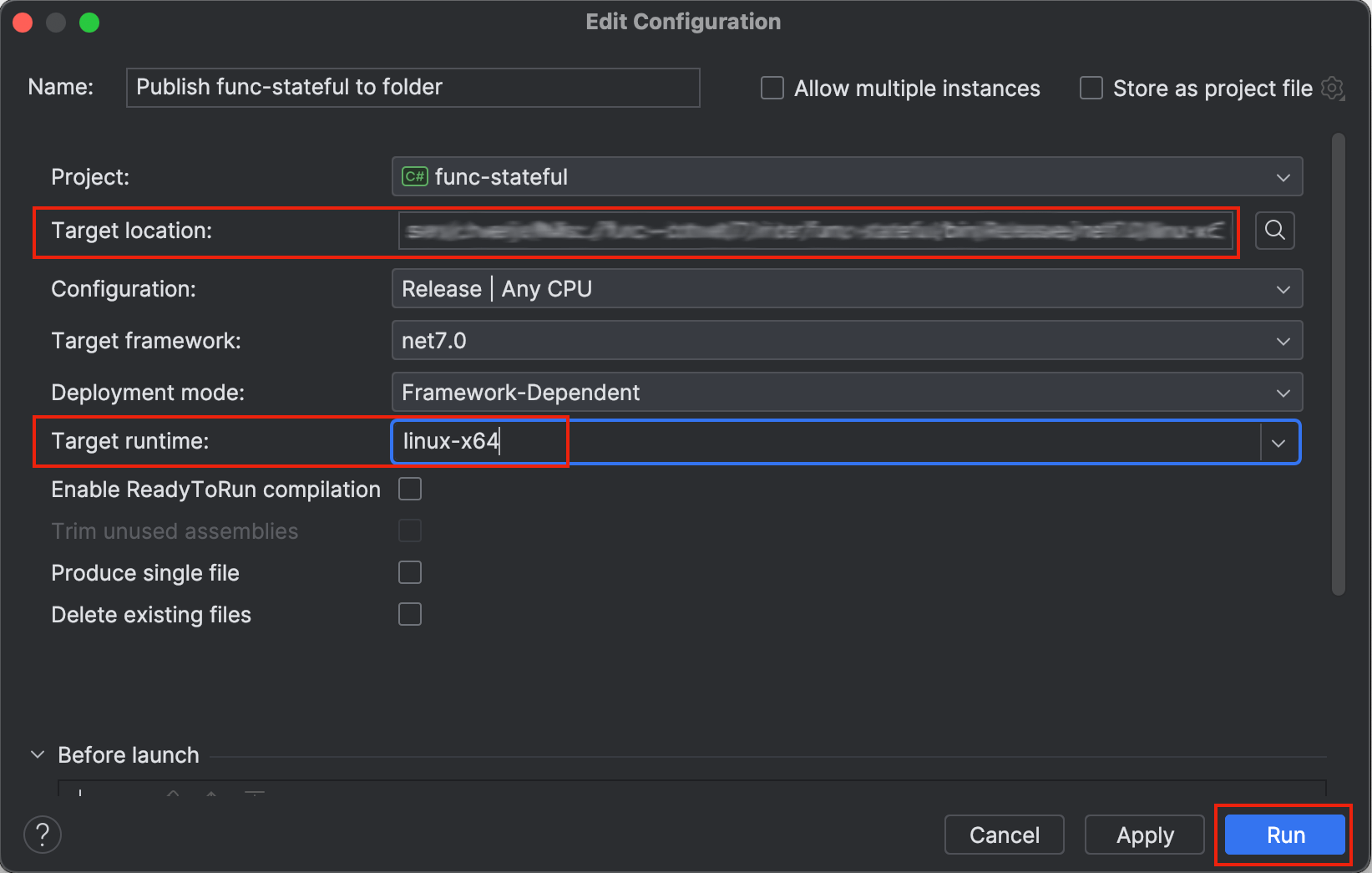This screenshot has width=1372, height=873.
Task: Toggle Delete existing files checkbox
Action: pos(410,614)
